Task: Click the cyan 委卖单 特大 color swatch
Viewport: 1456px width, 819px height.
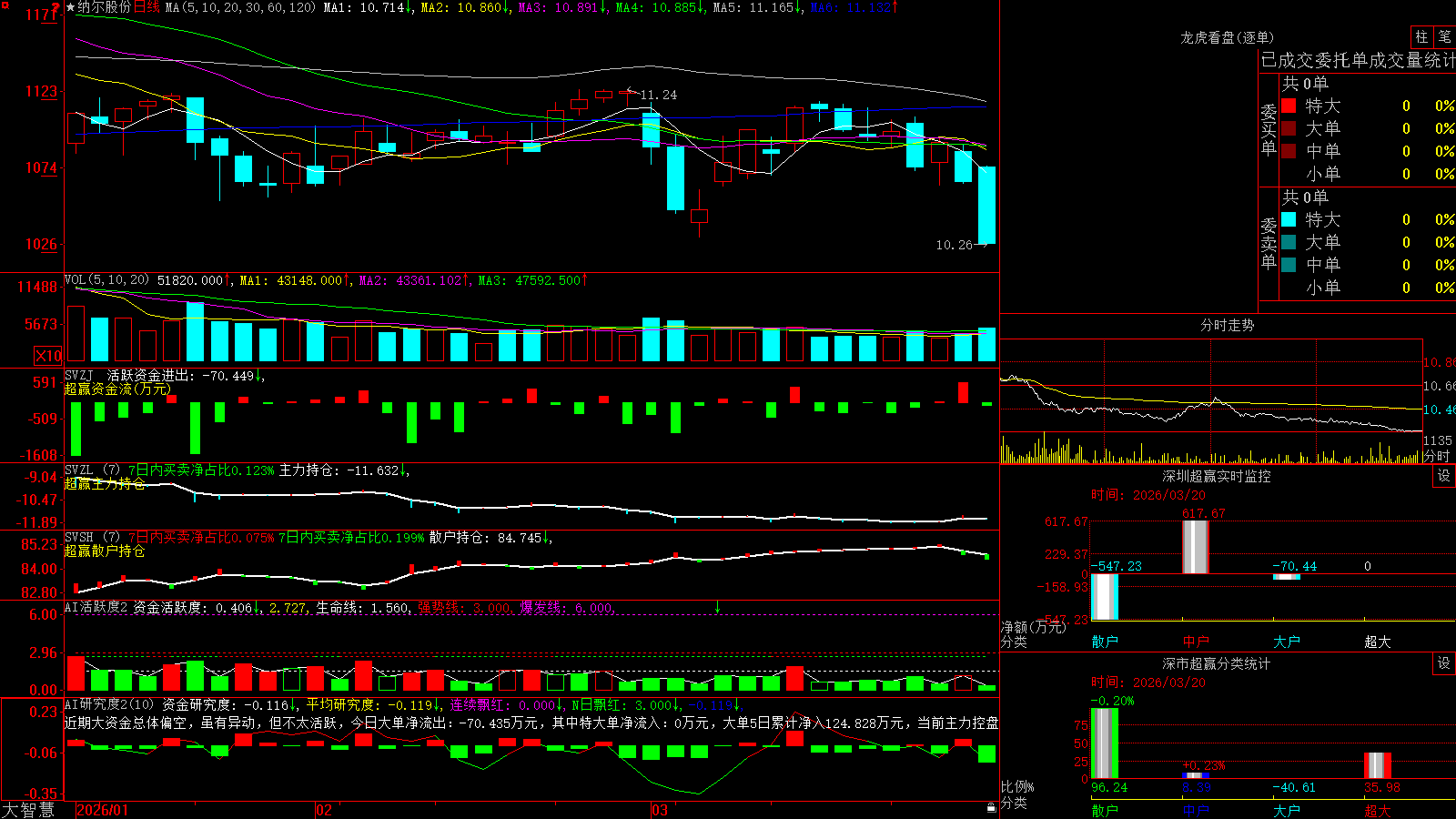Action: click(1289, 219)
